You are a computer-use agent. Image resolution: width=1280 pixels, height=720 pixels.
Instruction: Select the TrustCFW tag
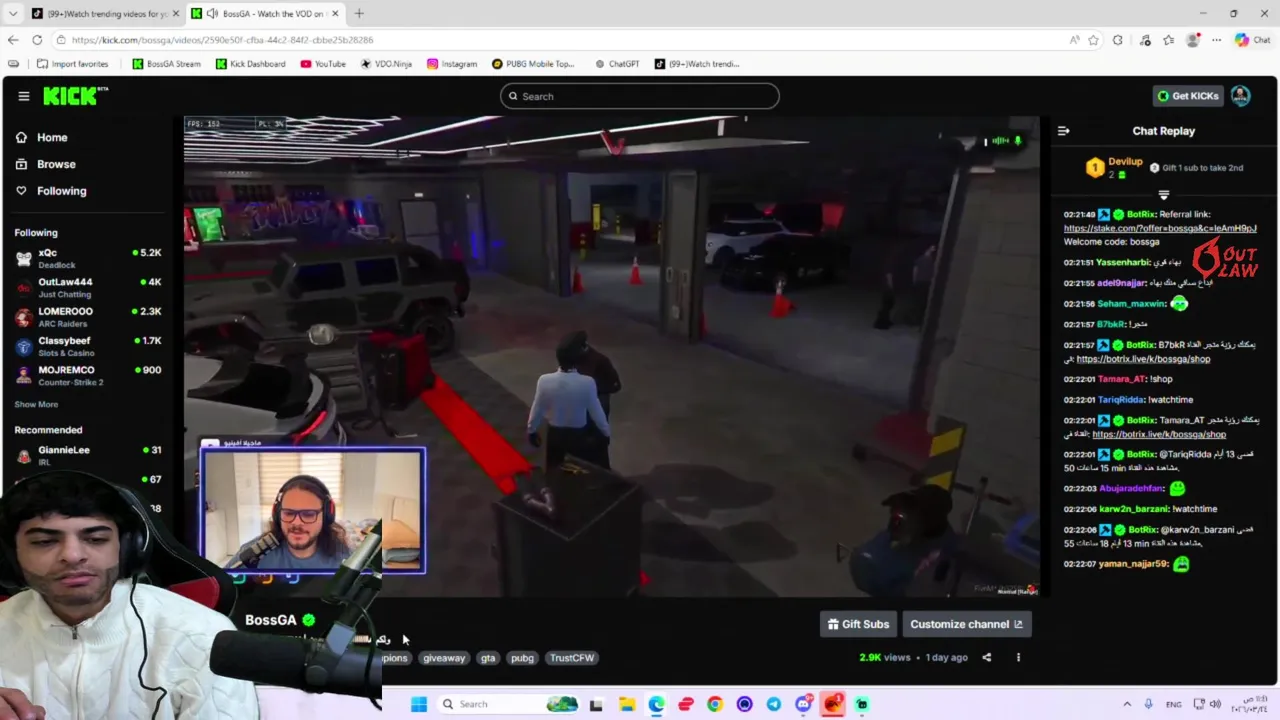(x=572, y=658)
